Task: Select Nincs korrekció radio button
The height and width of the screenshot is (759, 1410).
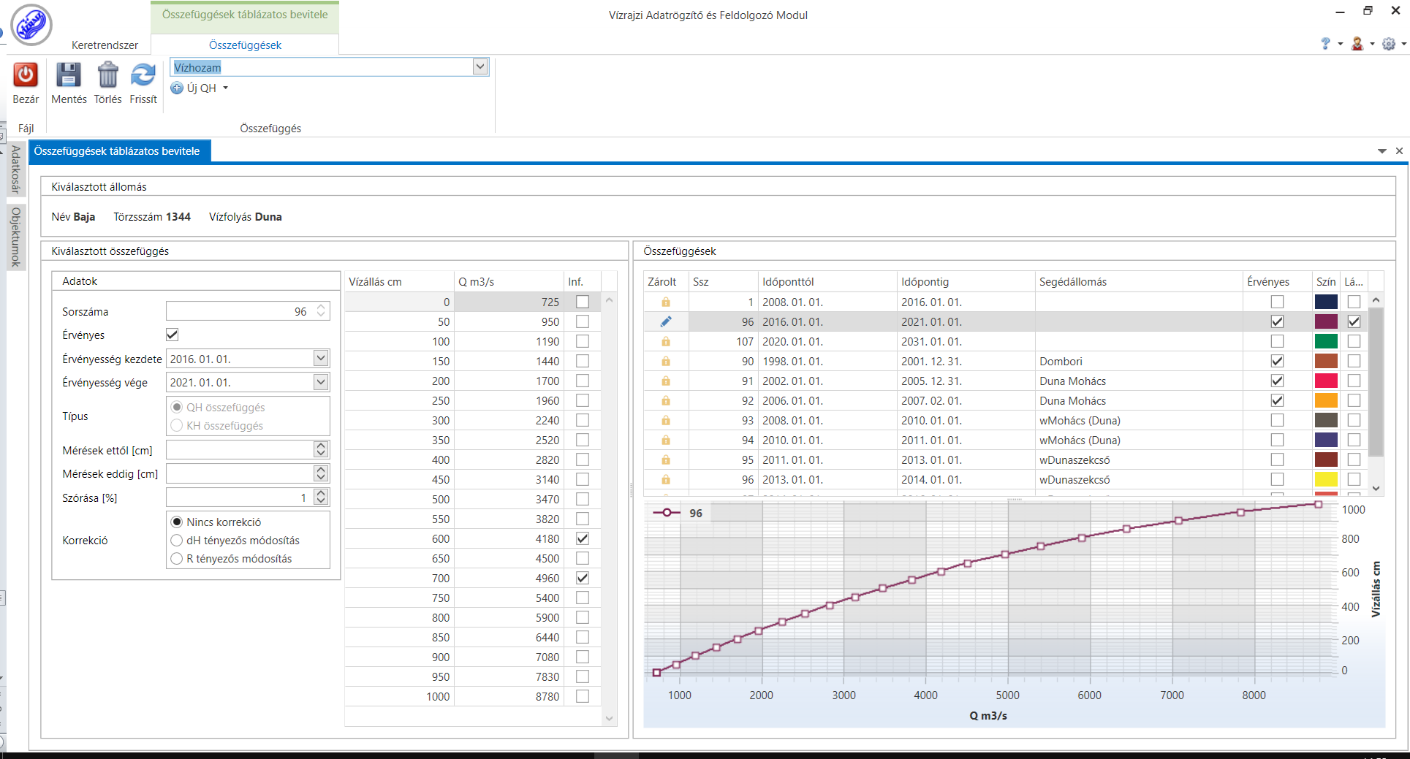Action: point(178,522)
